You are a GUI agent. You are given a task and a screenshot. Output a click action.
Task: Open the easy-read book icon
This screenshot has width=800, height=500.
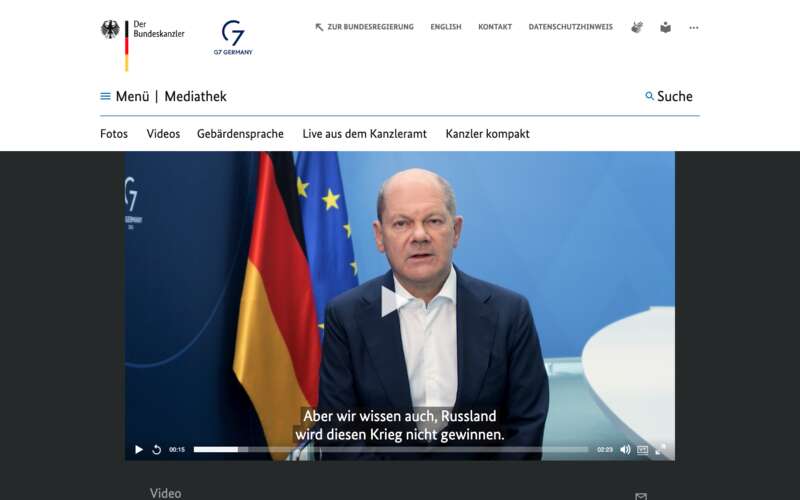click(x=665, y=28)
